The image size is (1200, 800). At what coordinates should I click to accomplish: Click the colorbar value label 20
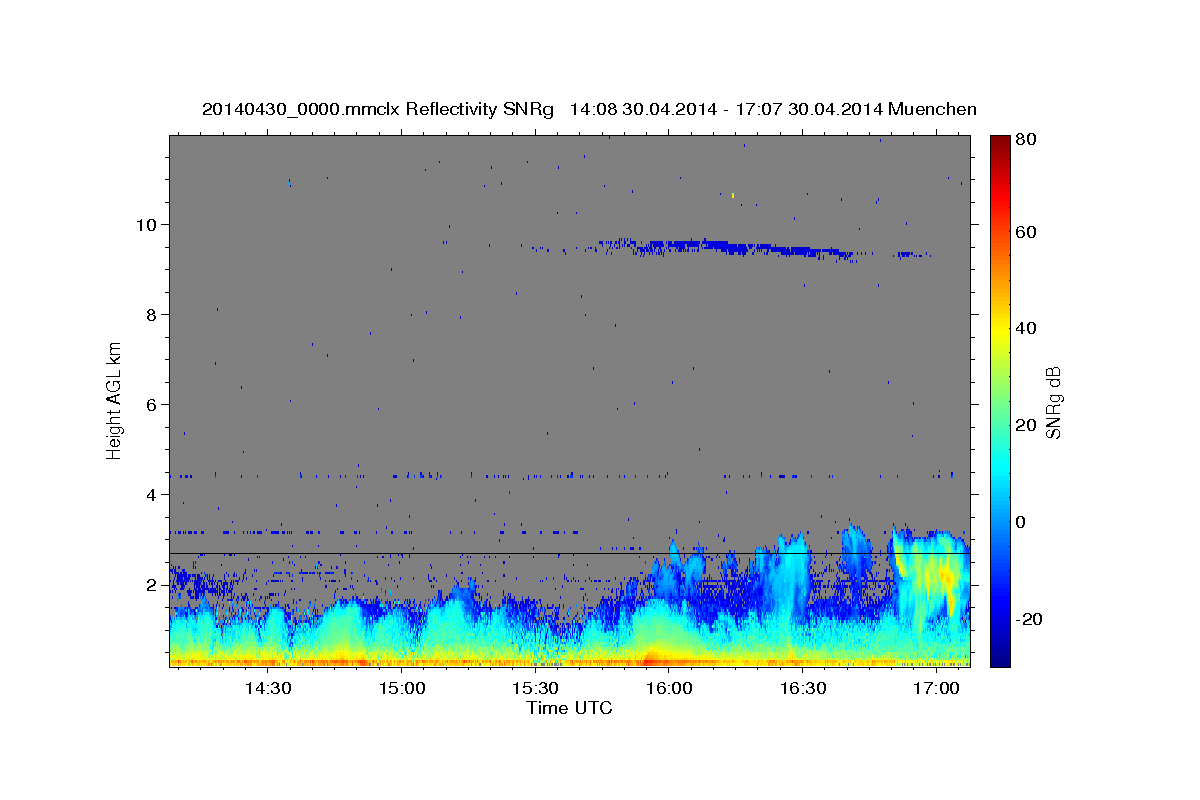click(1025, 425)
